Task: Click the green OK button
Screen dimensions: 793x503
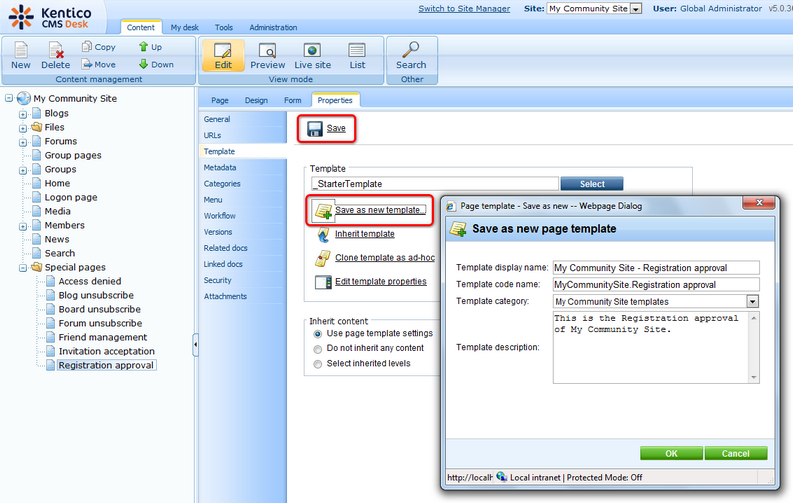Action: tap(671, 453)
